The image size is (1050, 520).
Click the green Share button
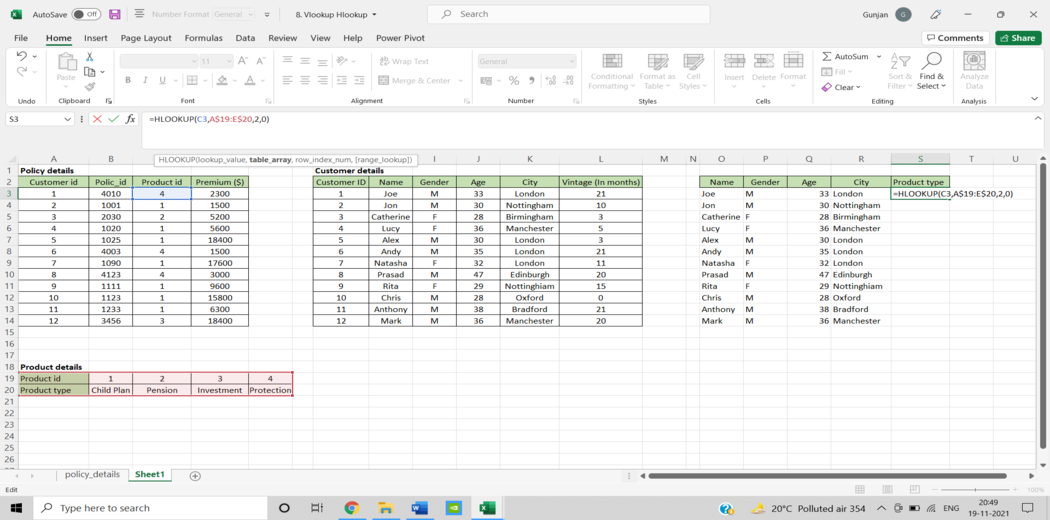coord(1018,38)
